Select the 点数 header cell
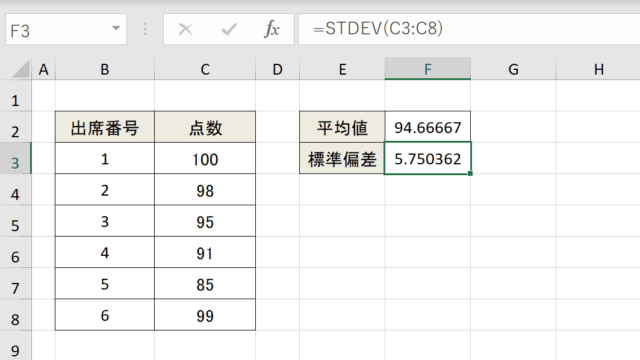The height and width of the screenshot is (360, 640). (205, 127)
